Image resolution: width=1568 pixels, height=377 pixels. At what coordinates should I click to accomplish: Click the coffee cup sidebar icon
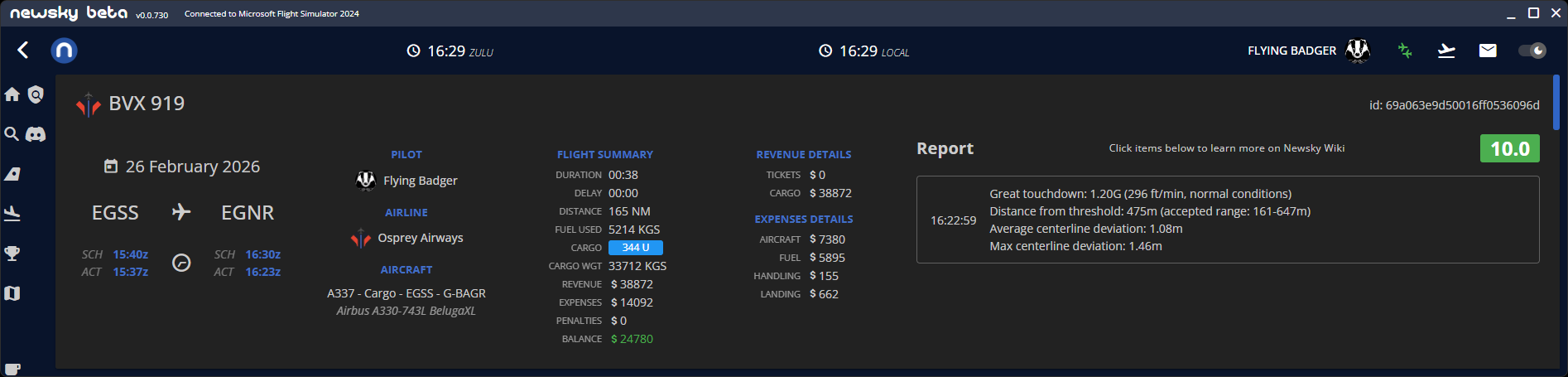tap(12, 369)
